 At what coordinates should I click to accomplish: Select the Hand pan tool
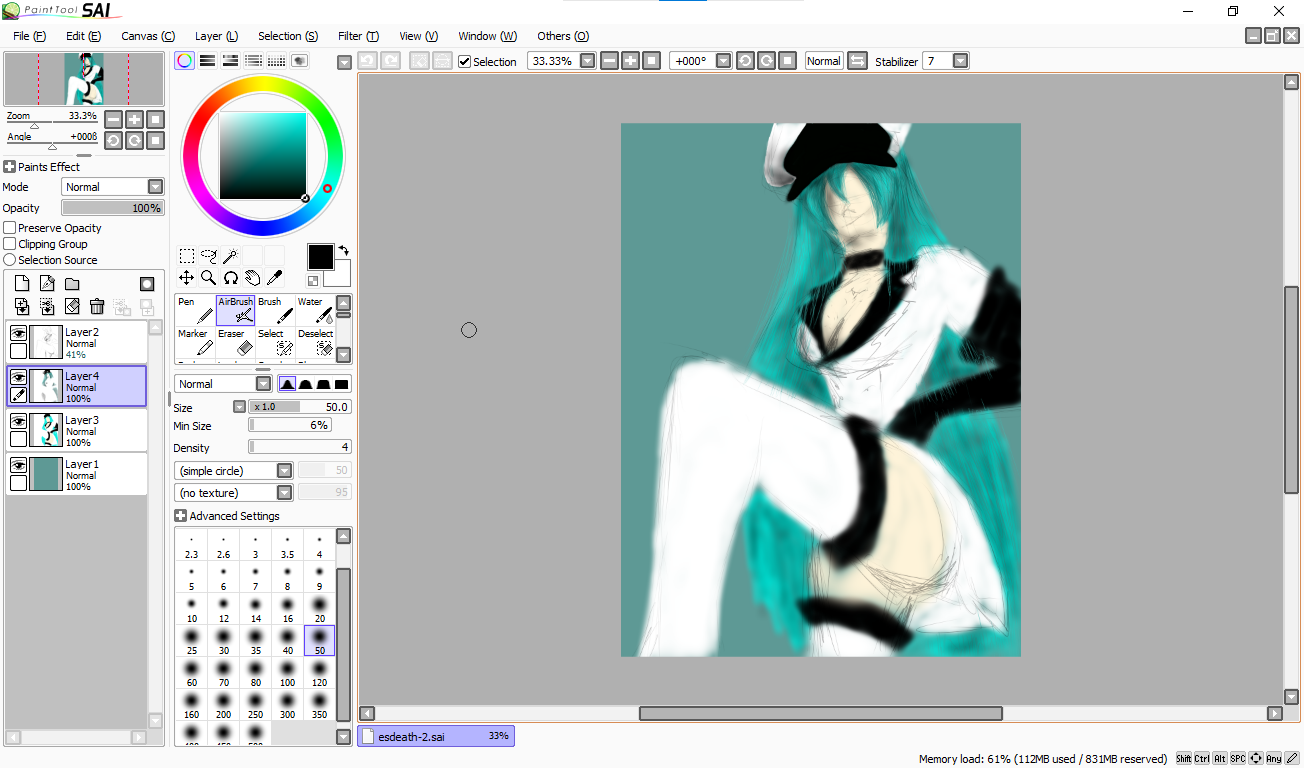click(x=252, y=278)
